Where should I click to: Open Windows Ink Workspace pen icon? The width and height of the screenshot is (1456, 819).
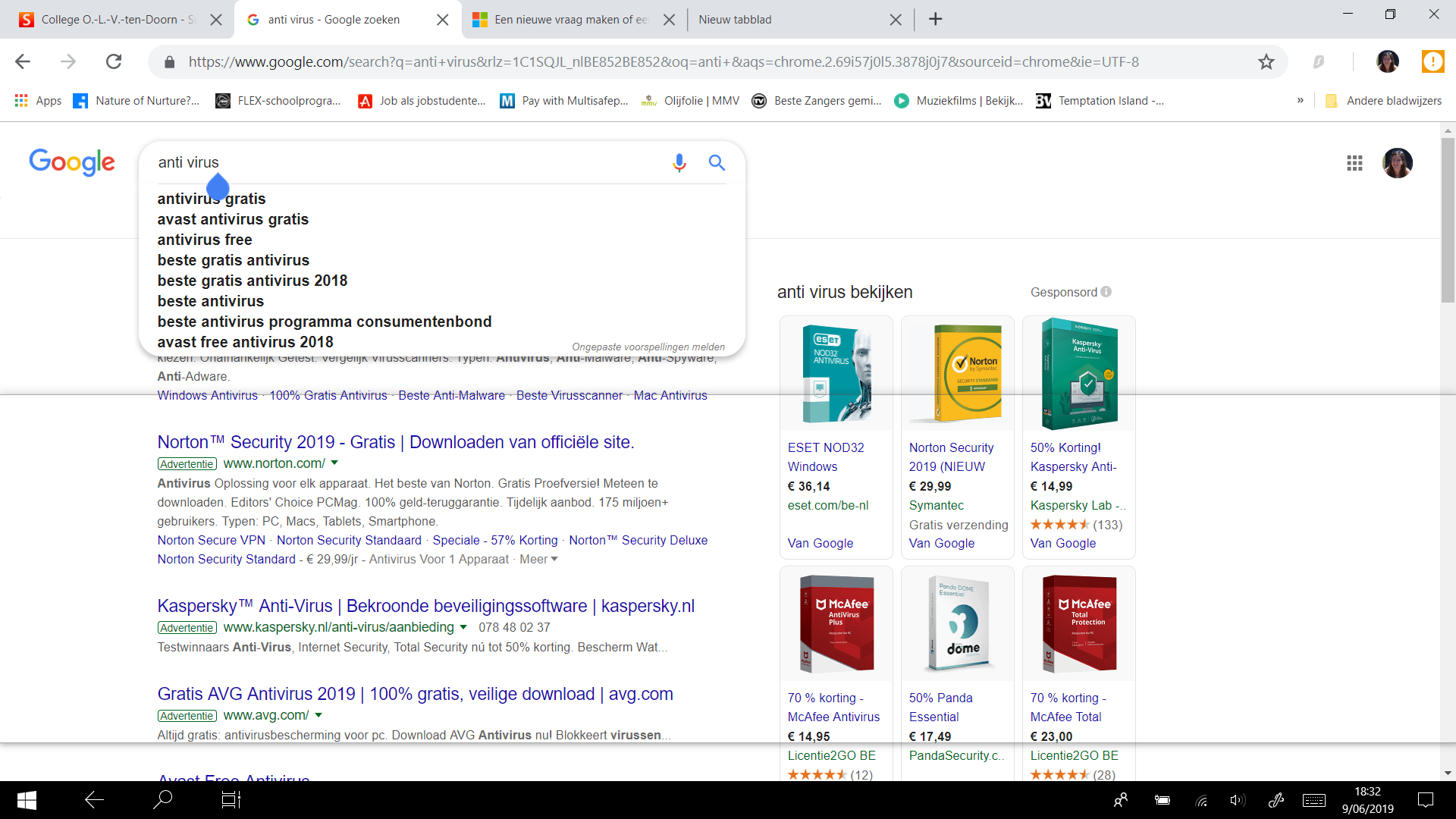[x=1276, y=800]
